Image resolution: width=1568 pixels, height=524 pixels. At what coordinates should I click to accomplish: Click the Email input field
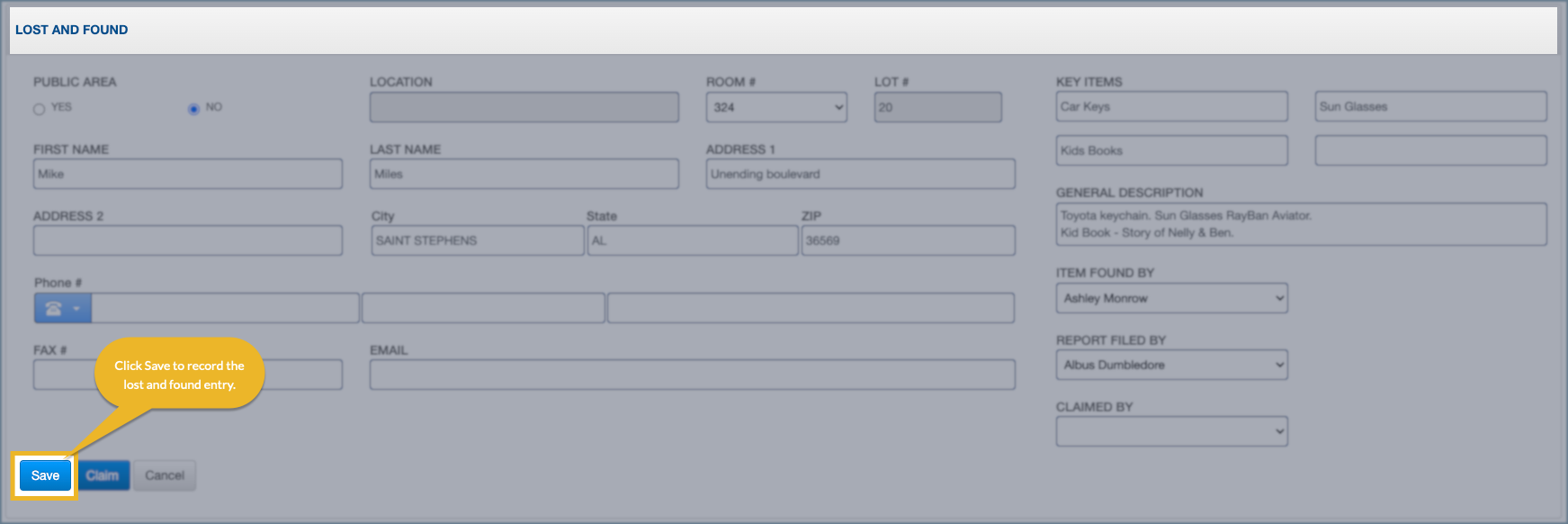tap(692, 375)
